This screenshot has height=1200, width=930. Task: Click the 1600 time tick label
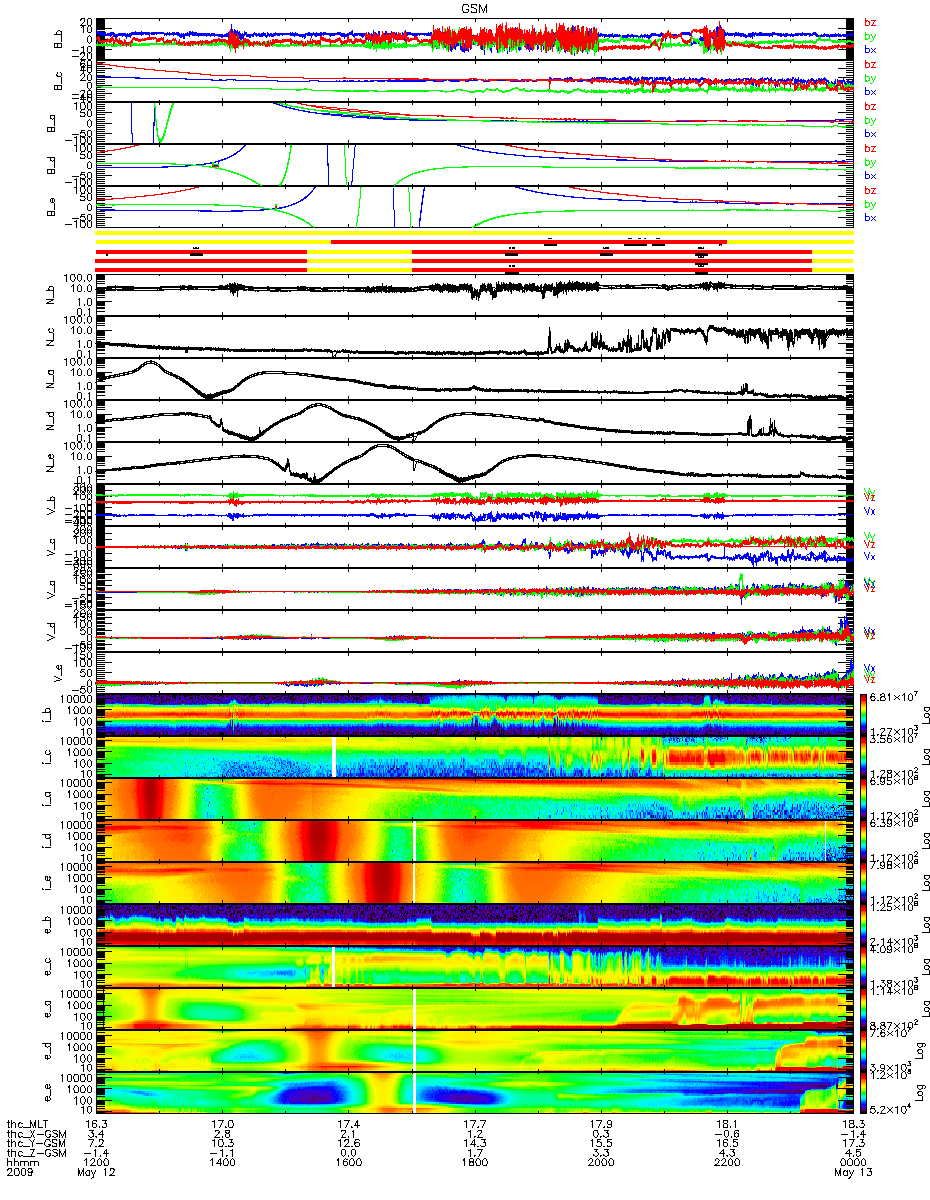tap(349, 1162)
